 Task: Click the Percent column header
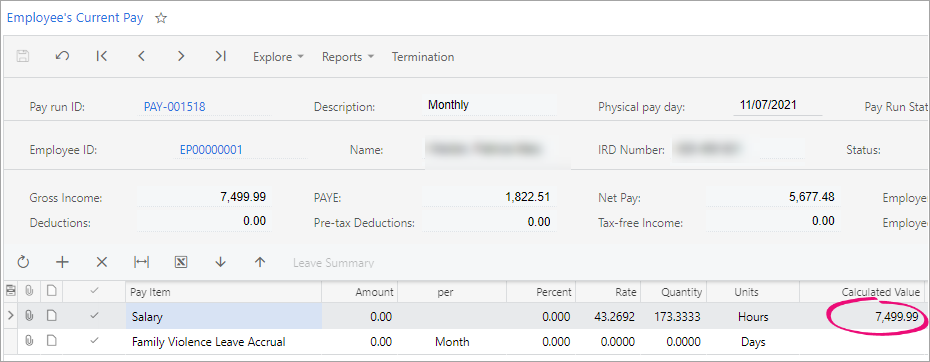[541, 292]
